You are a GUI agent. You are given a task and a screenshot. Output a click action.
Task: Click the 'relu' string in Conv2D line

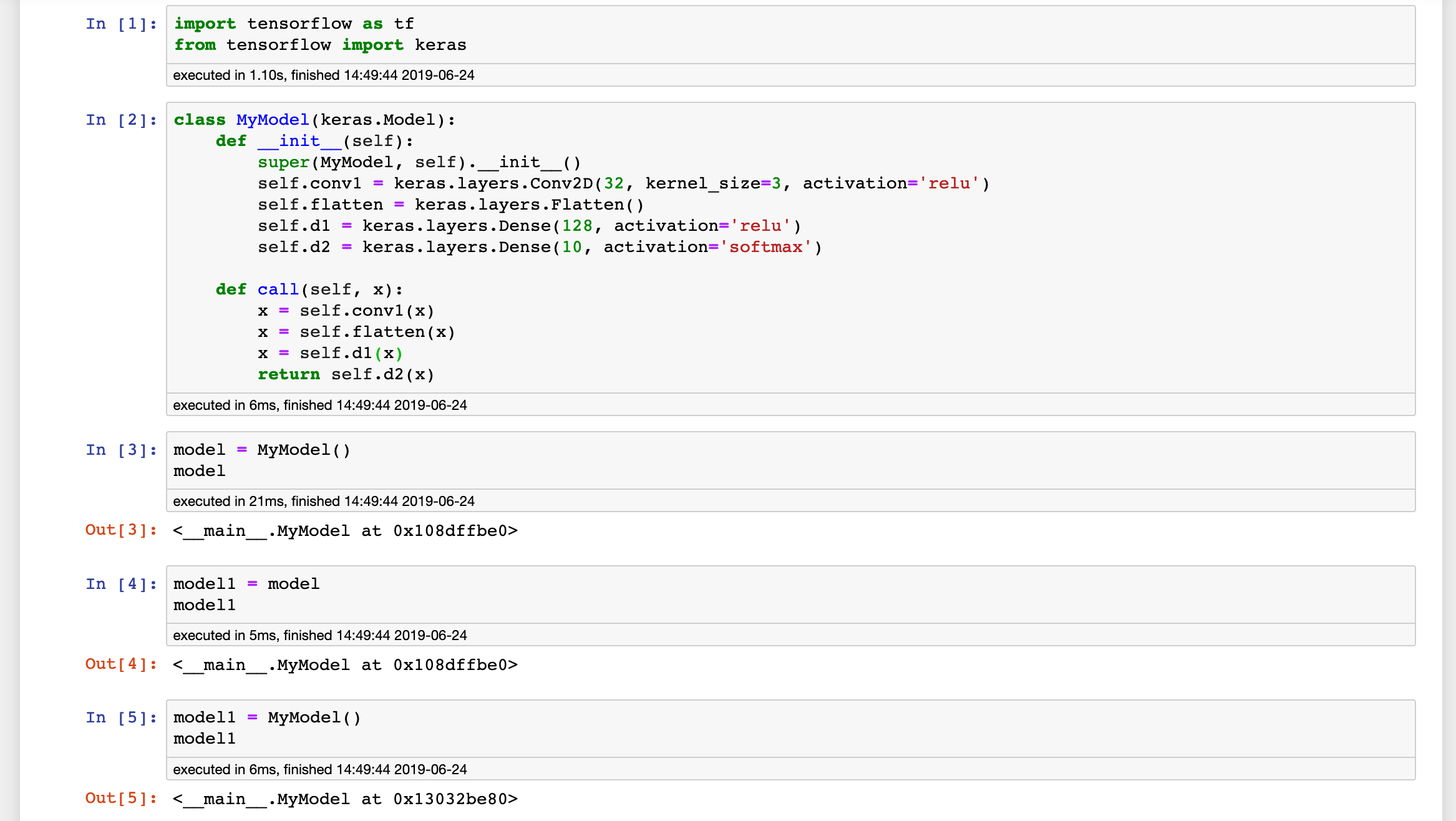948,183
